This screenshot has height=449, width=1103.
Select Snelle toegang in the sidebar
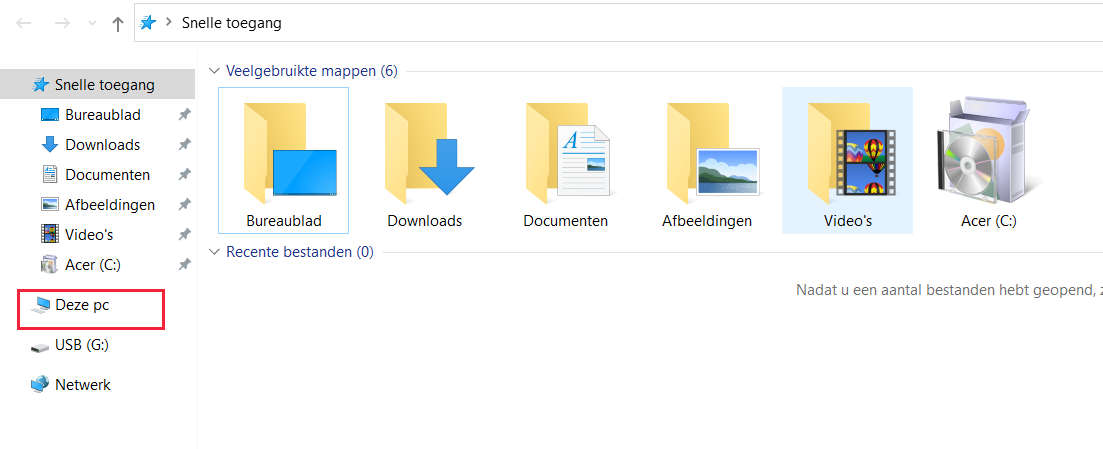coord(97,84)
